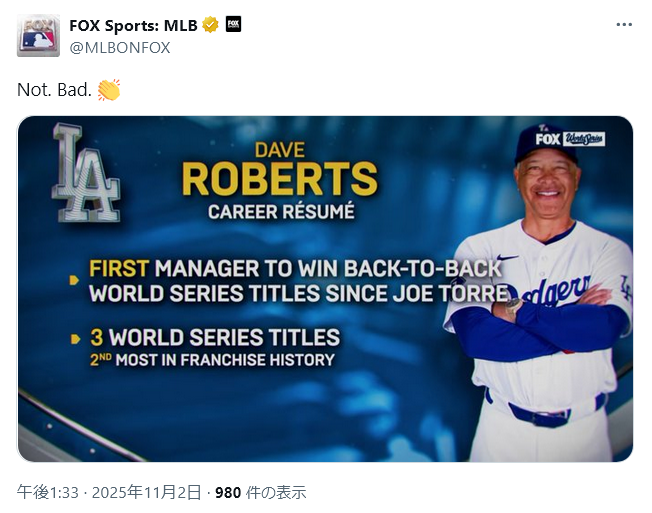Click the FOX Sports: MLB display name
This screenshot has height=513, width=652.
(133, 25)
